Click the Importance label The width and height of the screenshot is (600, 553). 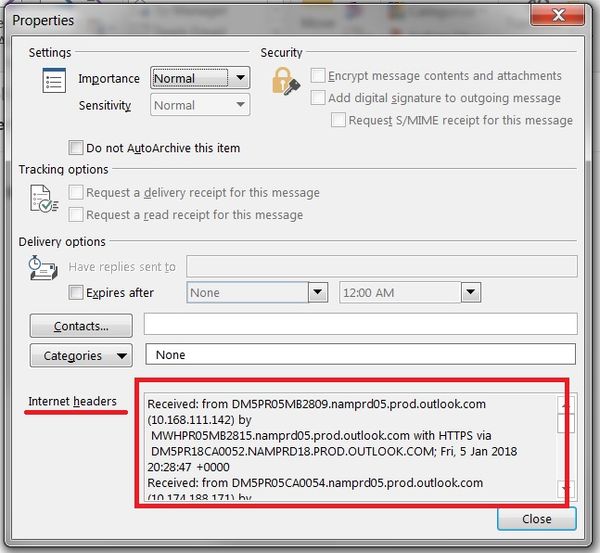click(x=109, y=78)
